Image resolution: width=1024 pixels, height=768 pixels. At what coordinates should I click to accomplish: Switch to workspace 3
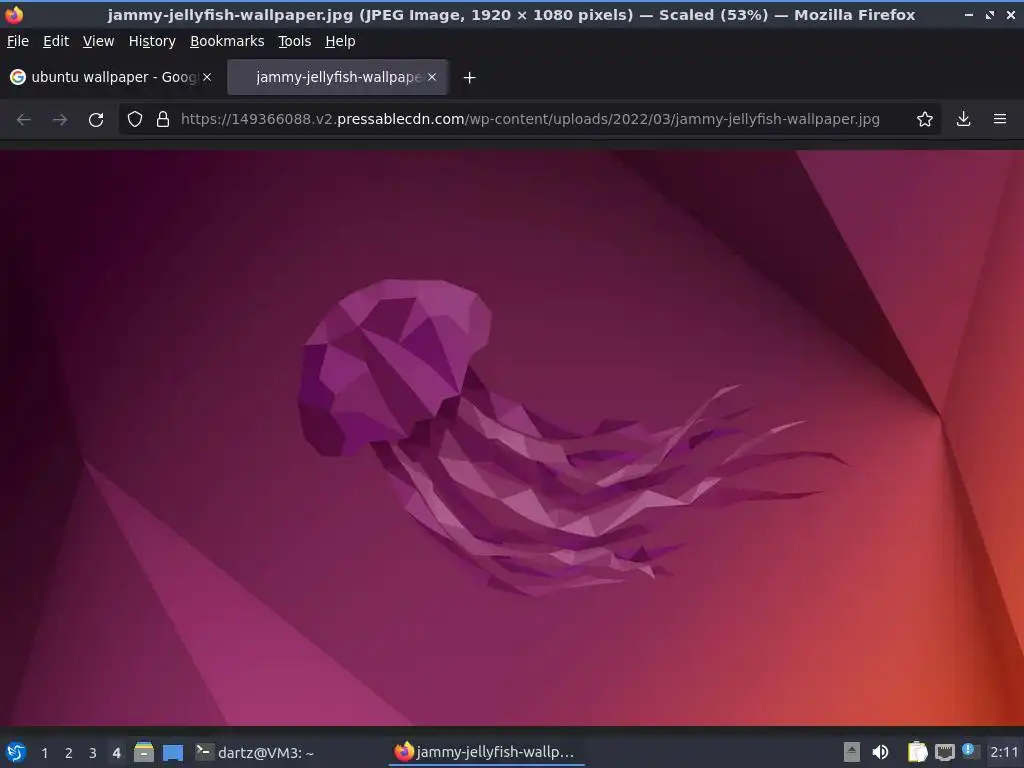92,753
